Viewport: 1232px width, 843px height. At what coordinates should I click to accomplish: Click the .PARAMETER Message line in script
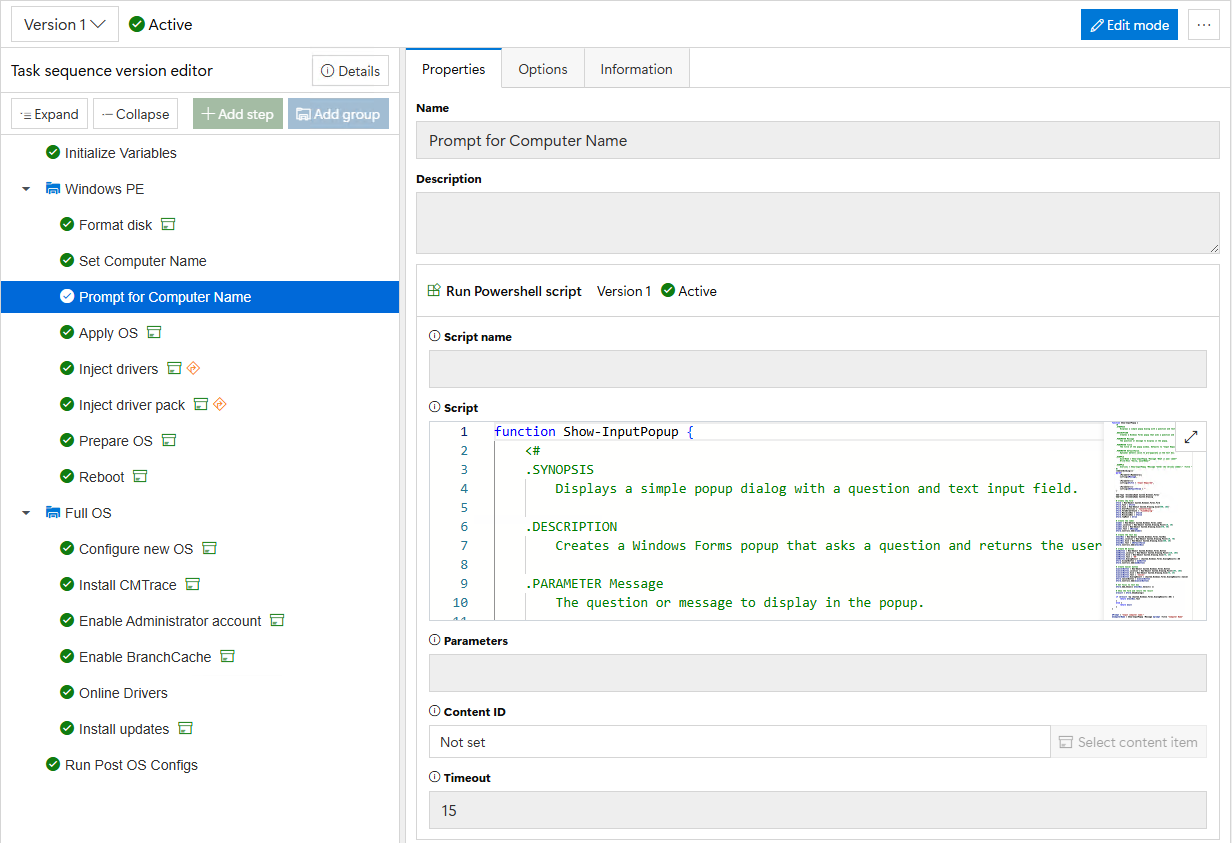594,584
